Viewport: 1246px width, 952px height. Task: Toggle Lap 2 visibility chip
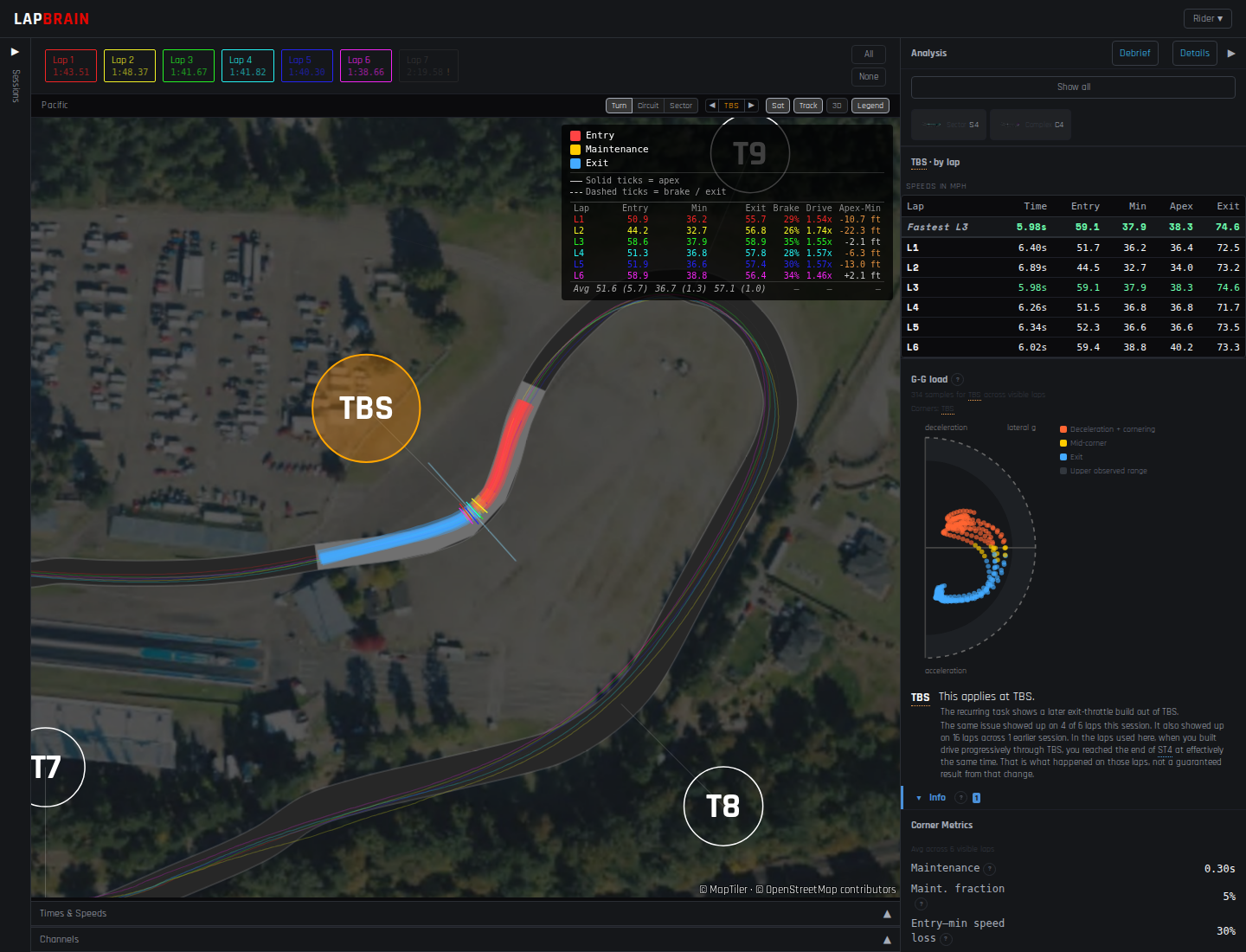(130, 66)
